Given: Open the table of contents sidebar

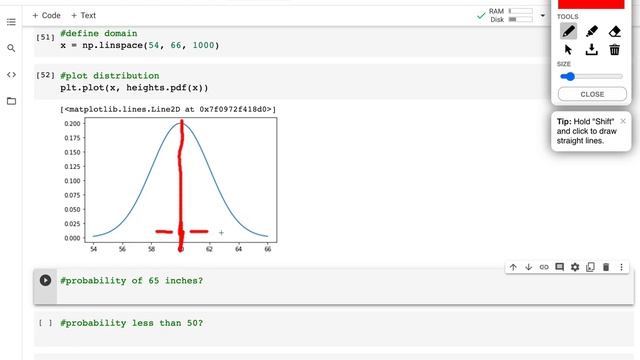Looking at the screenshot, I should [x=11, y=22].
